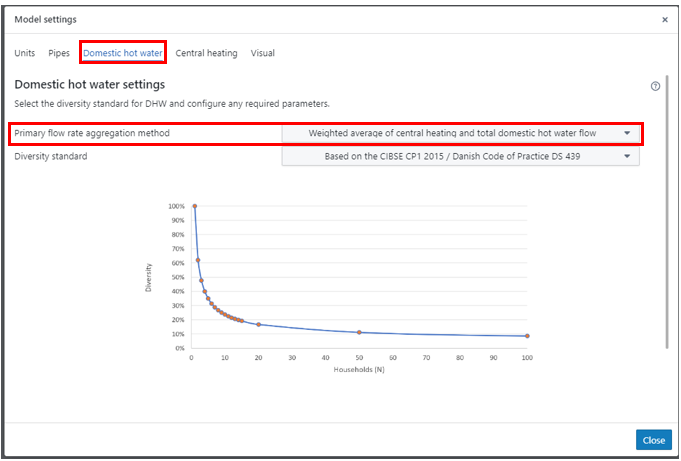The width and height of the screenshot is (681, 461).
Task: Click the data point at 50 households
Action: pos(360,332)
